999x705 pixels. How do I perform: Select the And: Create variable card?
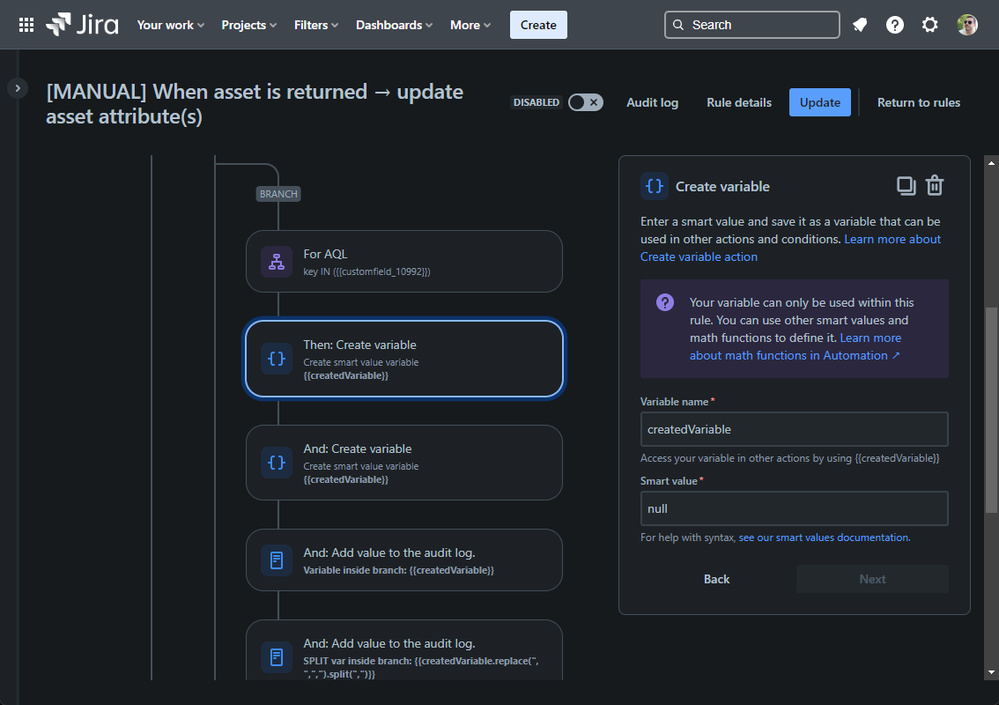click(x=404, y=462)
